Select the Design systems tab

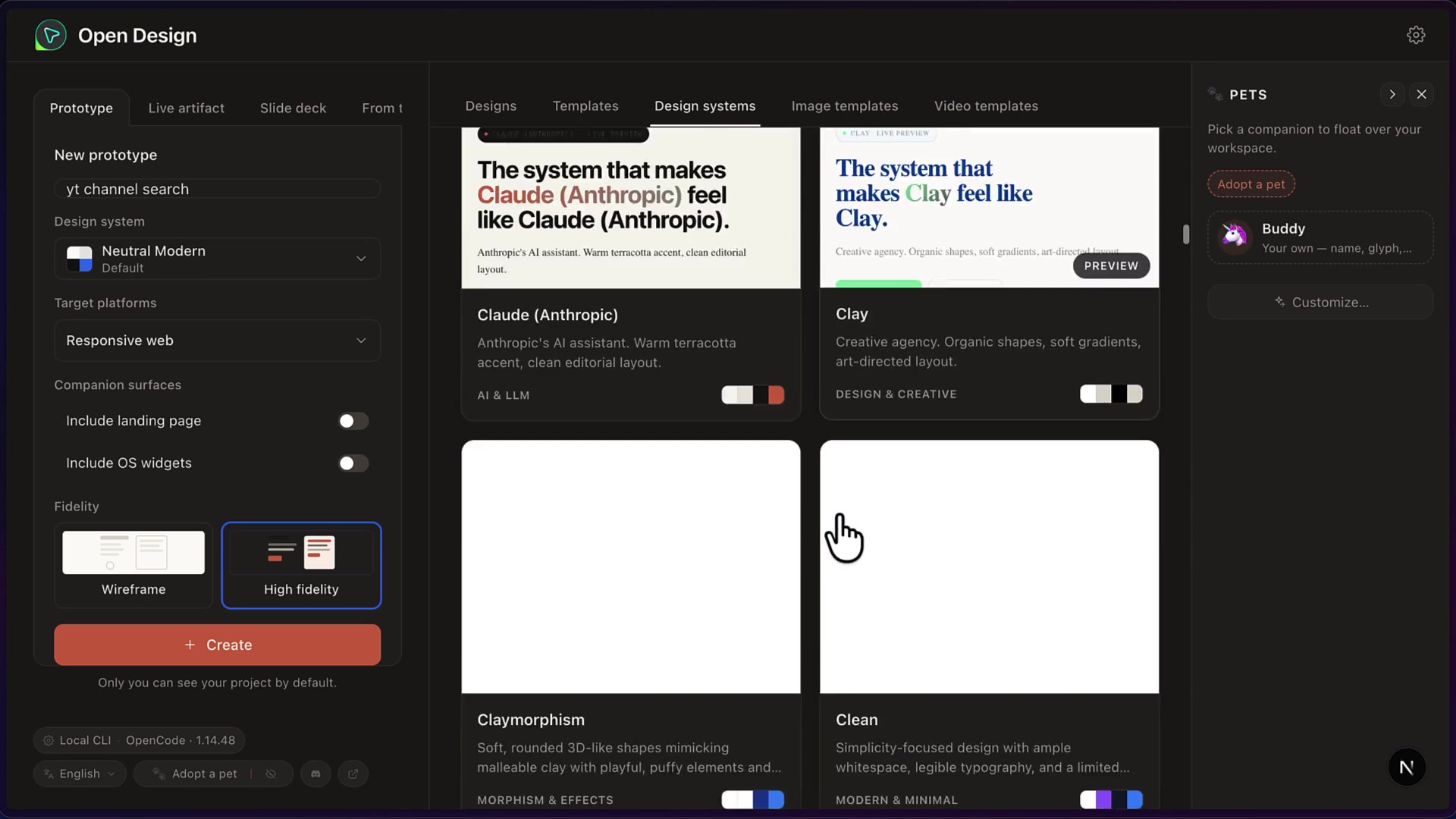pos(705,106)
